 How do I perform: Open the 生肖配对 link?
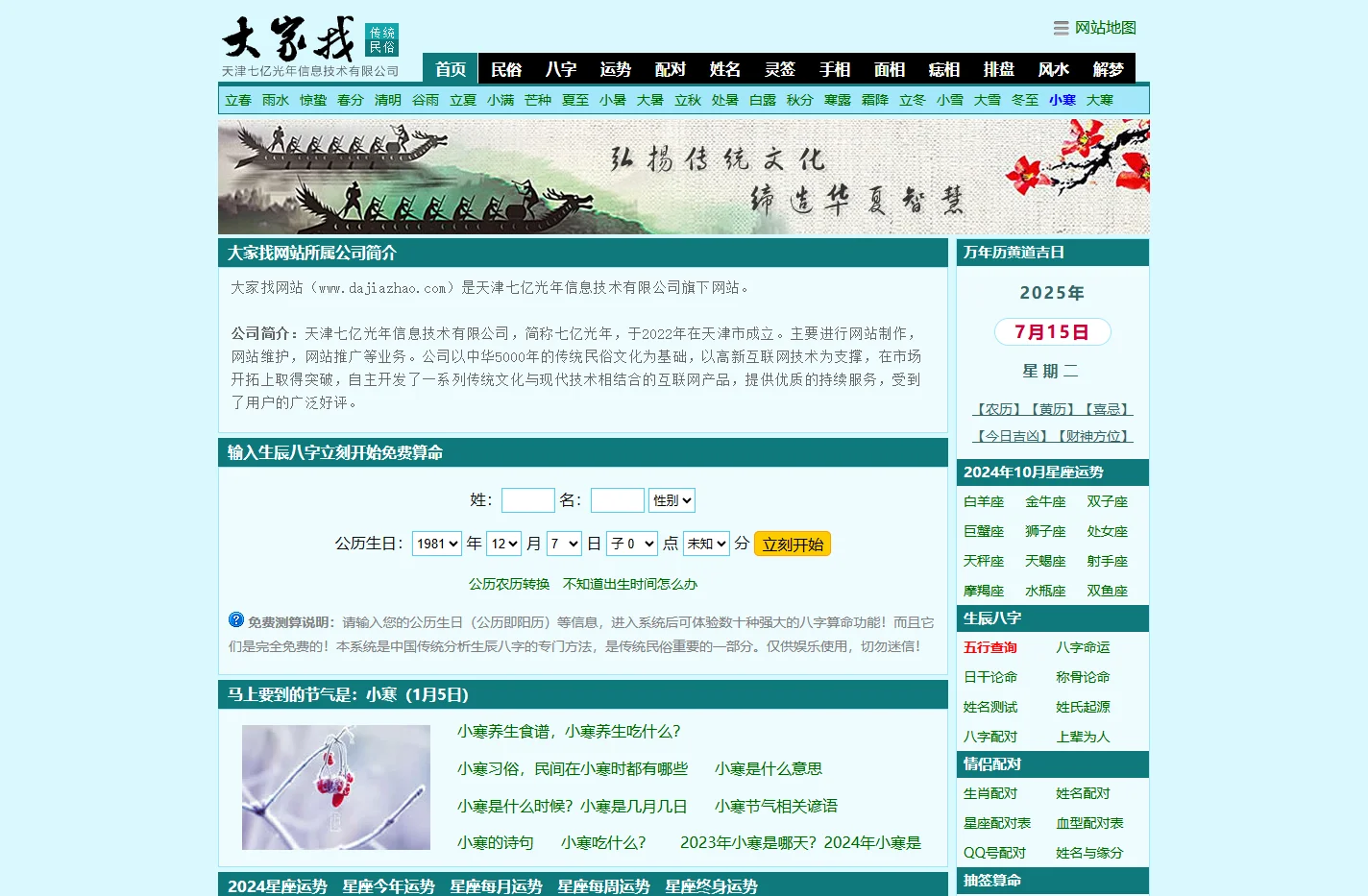coord(989,793)
